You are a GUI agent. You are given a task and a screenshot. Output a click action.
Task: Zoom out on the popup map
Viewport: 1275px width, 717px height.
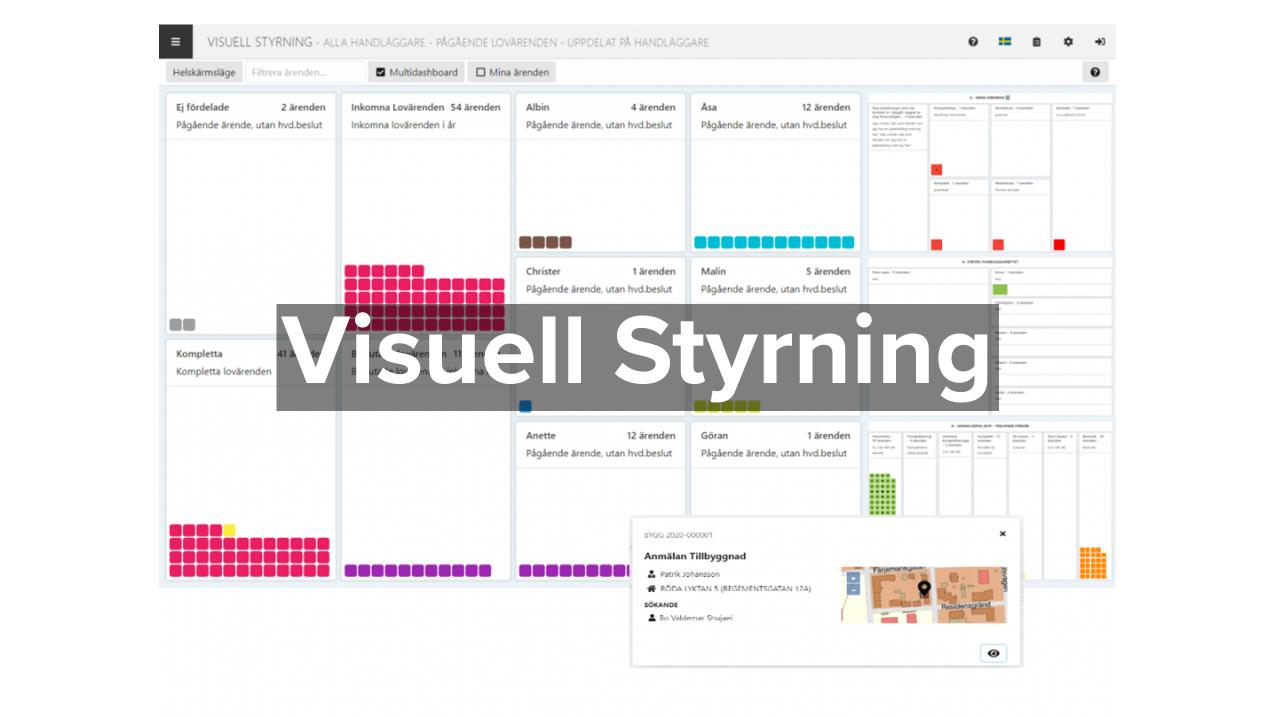point(852,590)
